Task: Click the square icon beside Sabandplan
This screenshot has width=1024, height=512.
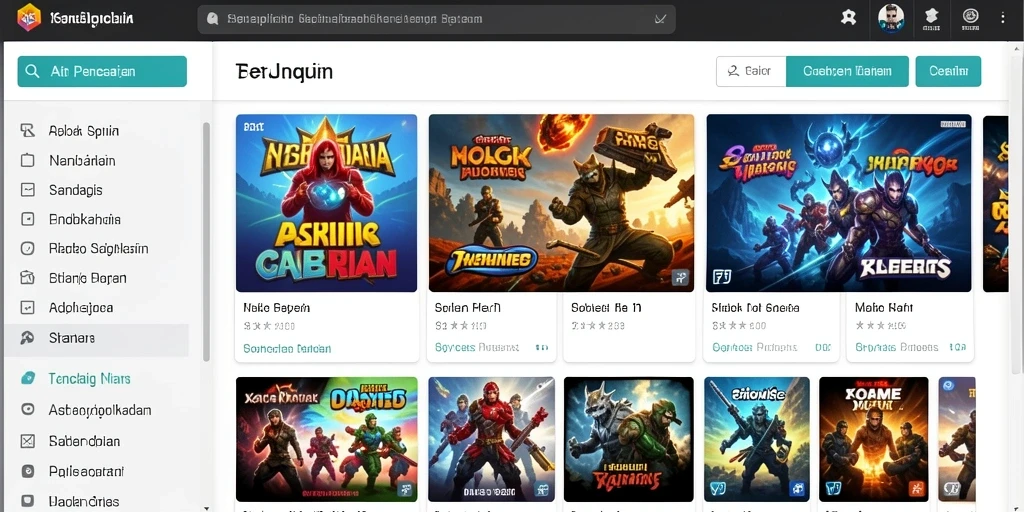Action: click(x=27, y=441)
